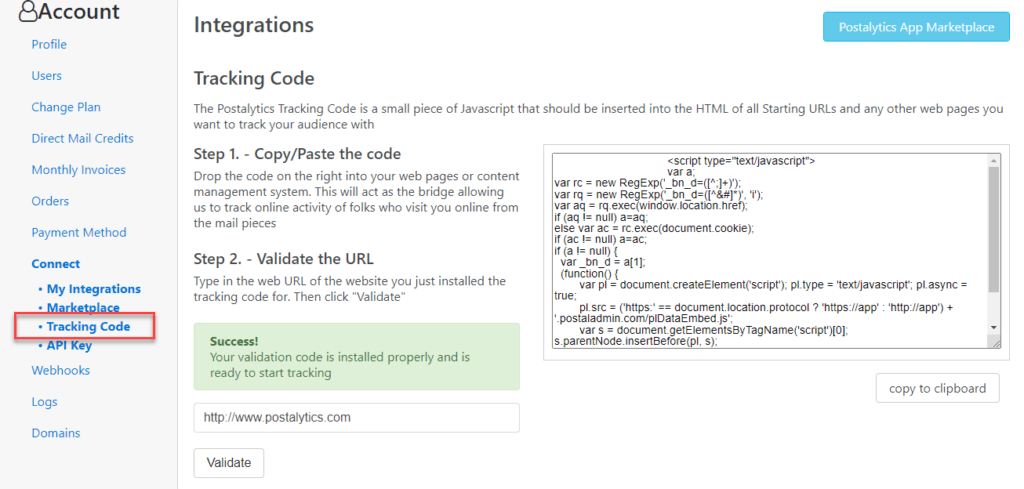Image resolution: width=1024 pixels, height=489 pixels.
Task: Go to Users settings
Action: point(46,76)
